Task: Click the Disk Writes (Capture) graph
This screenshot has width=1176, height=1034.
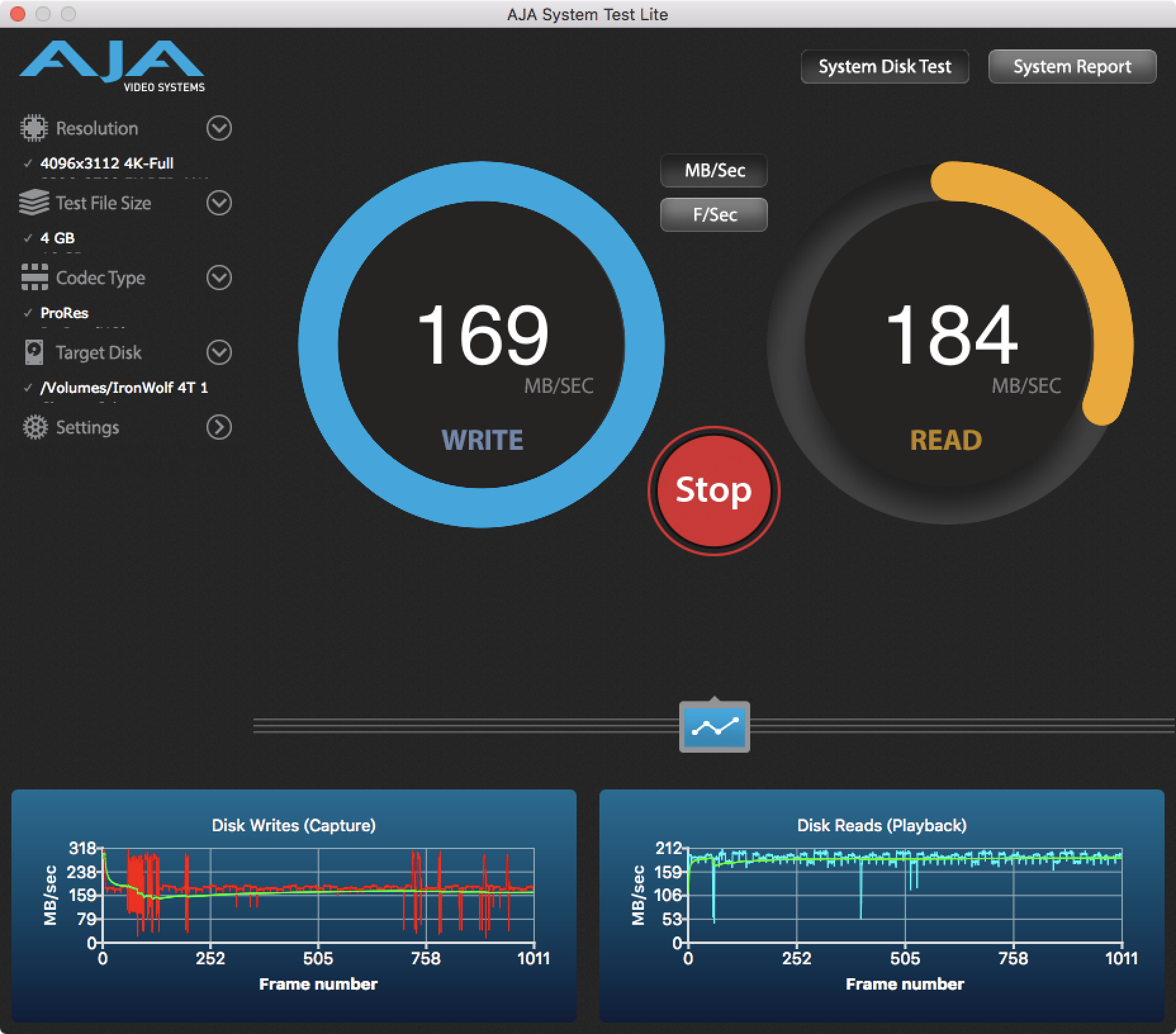Action: (x=318, y=896)
